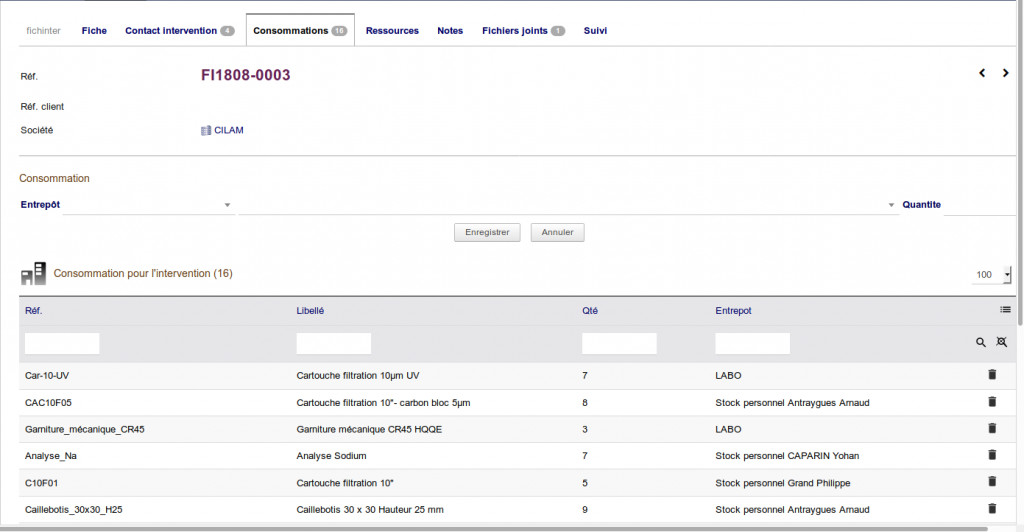The height and width of the screenshot is (532, 1024).
Task: Click the search magnifier icon in filter row
Action: tap(981, 343)
